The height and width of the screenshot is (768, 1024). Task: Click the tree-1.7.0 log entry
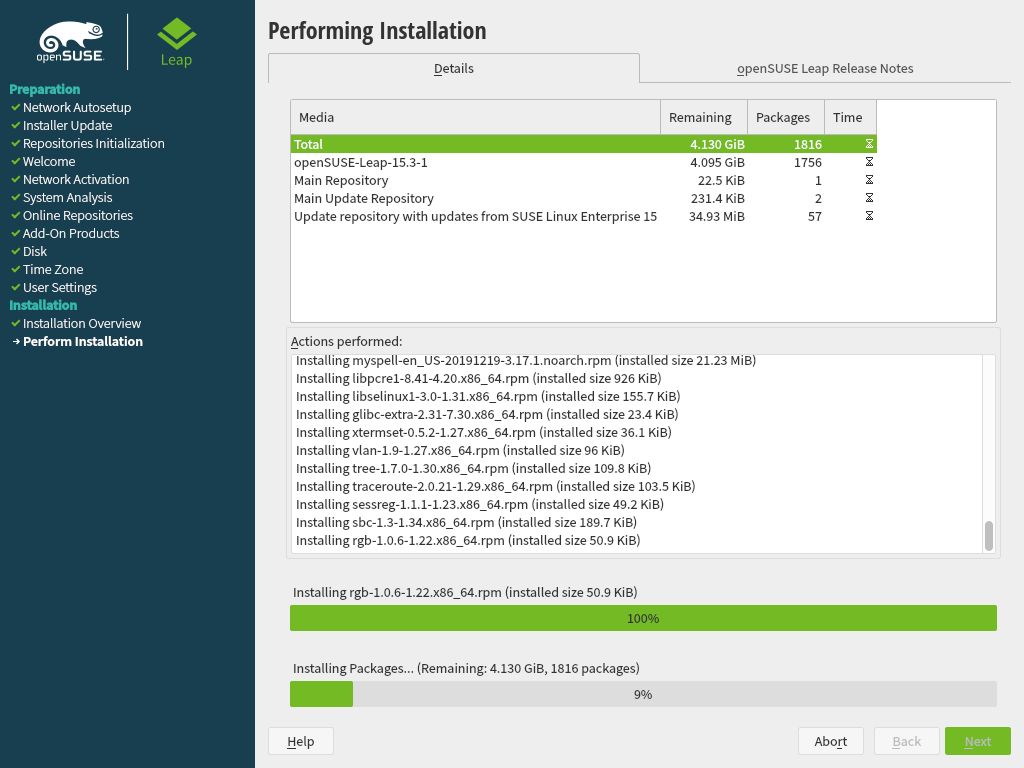click(473, 468)
